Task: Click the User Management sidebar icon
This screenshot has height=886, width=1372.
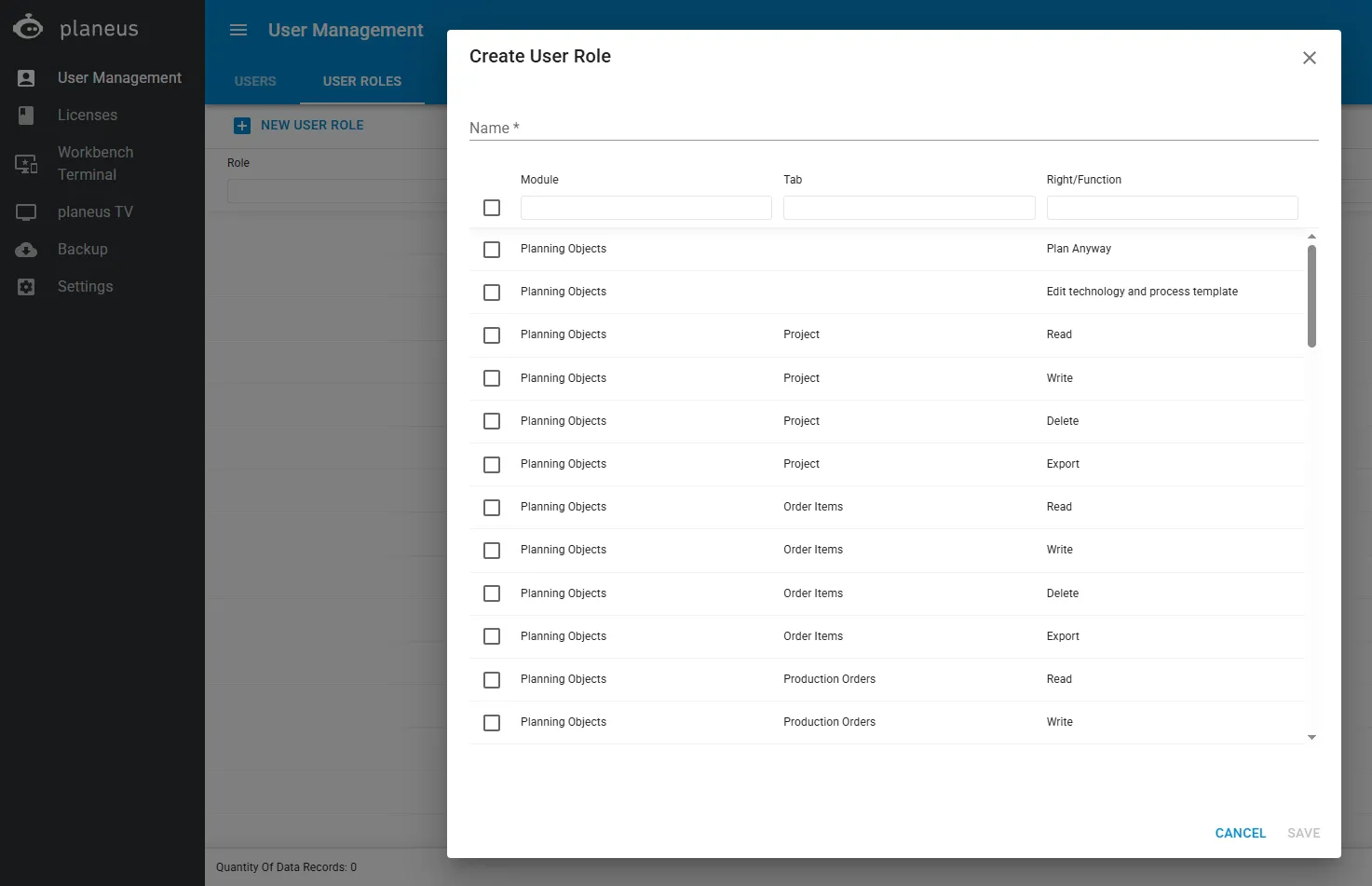Action: [26, 78]
